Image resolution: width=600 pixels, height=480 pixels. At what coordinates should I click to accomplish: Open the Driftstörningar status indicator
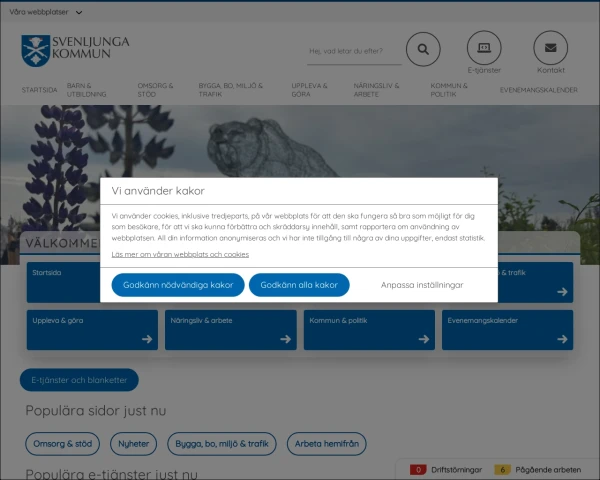click(446, 470)
